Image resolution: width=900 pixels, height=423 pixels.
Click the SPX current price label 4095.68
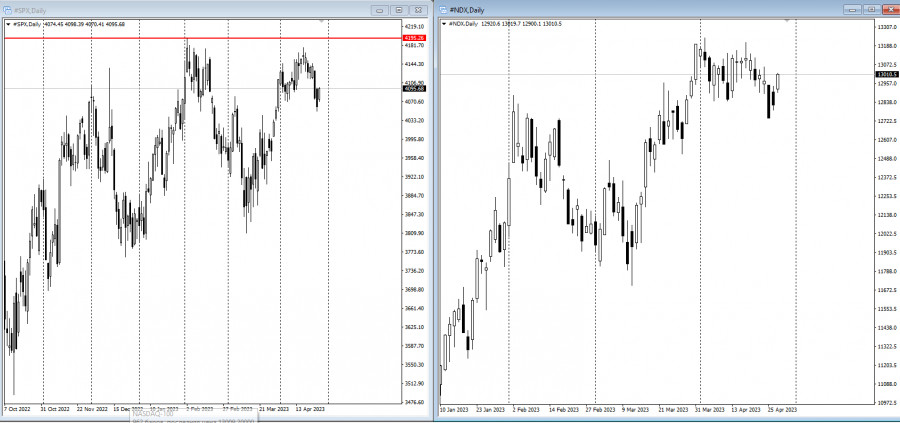414,89
